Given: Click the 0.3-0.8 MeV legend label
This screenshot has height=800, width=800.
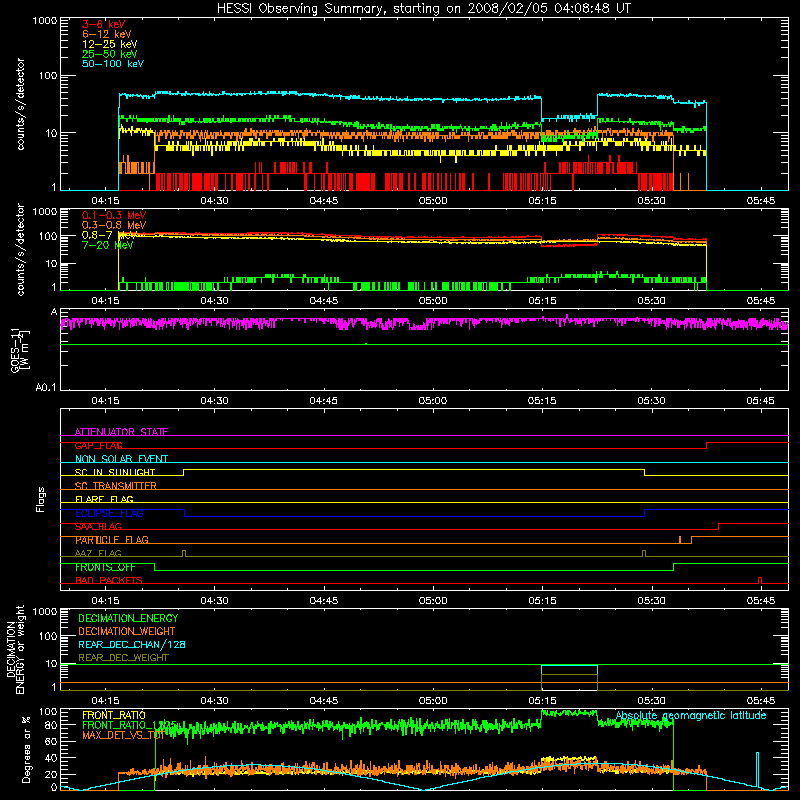Looking at the screenshot, I should tap(114, 225).
